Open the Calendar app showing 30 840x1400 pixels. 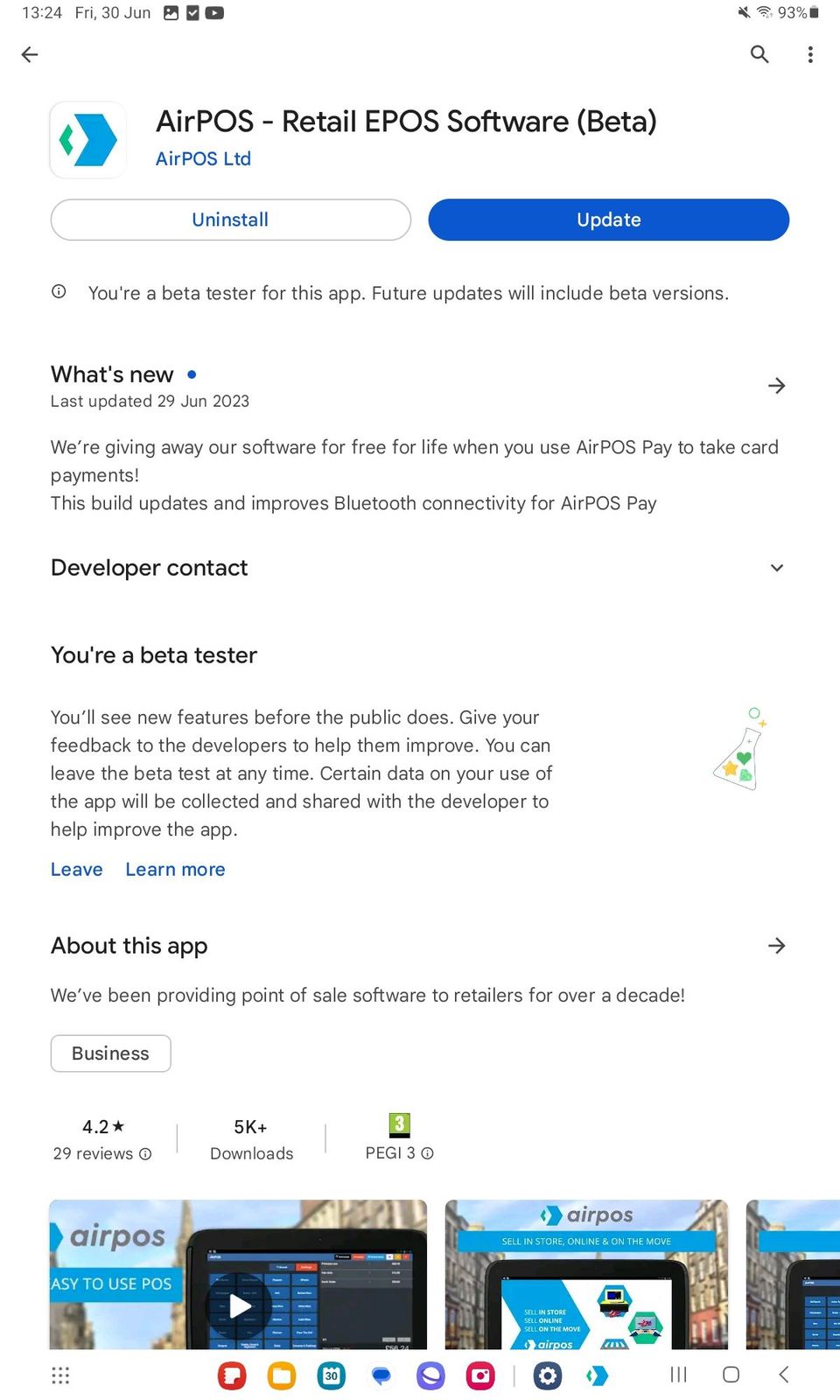point(331,1375)
